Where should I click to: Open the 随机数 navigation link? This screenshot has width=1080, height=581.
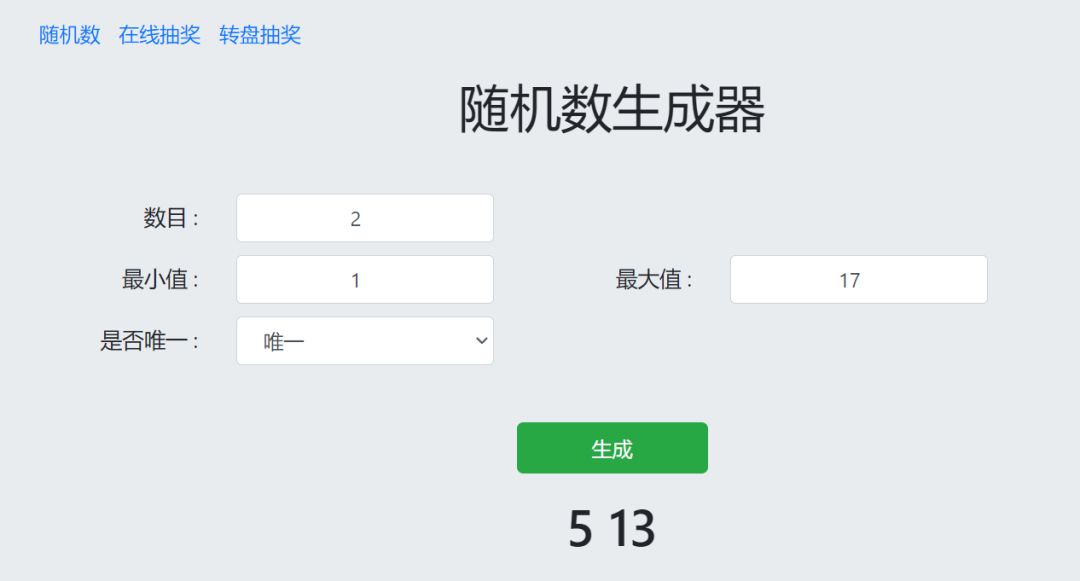70,35
